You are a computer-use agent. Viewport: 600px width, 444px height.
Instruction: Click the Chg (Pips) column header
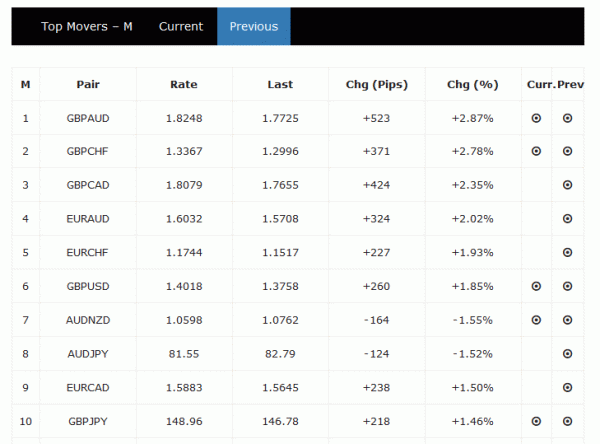(376, 85)
